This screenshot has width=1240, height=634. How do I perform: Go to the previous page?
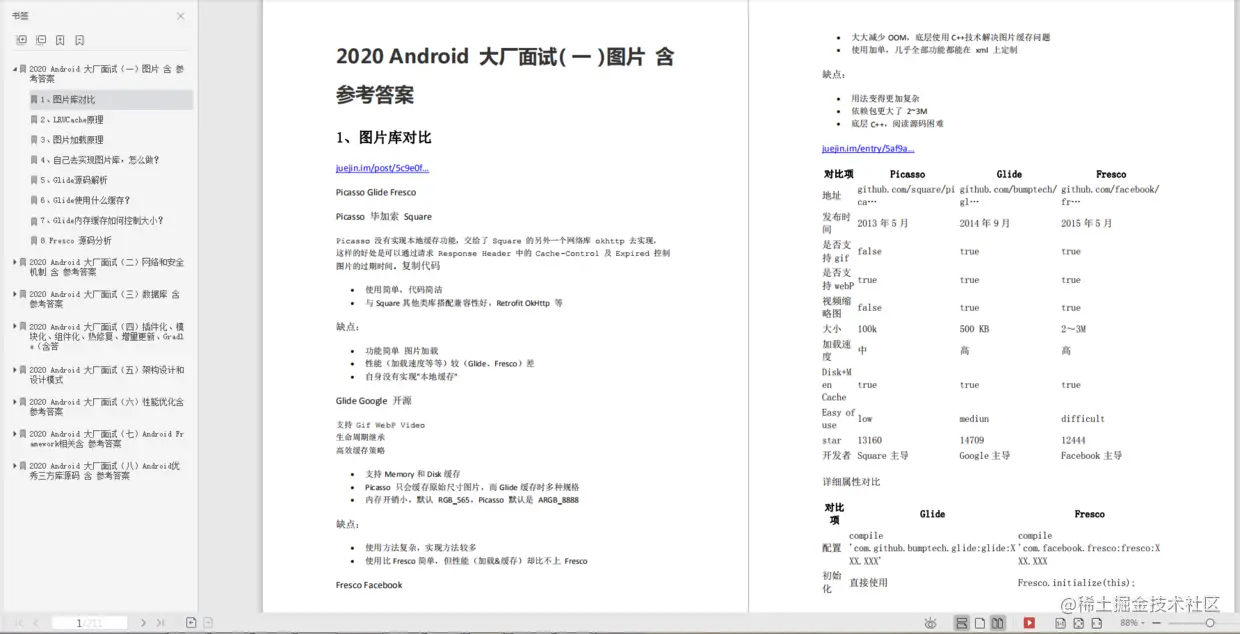click(36, 623)
